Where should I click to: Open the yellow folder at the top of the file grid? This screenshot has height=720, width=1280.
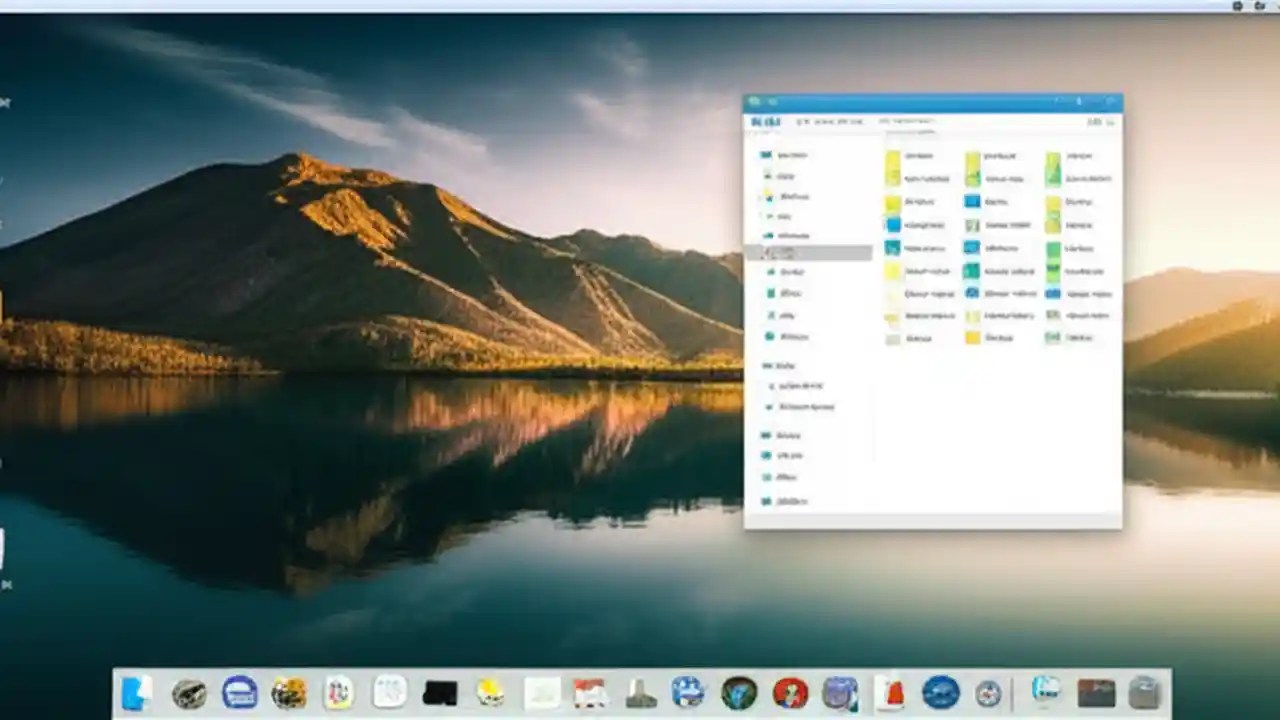pyautogui.click(x=893, y=165)
